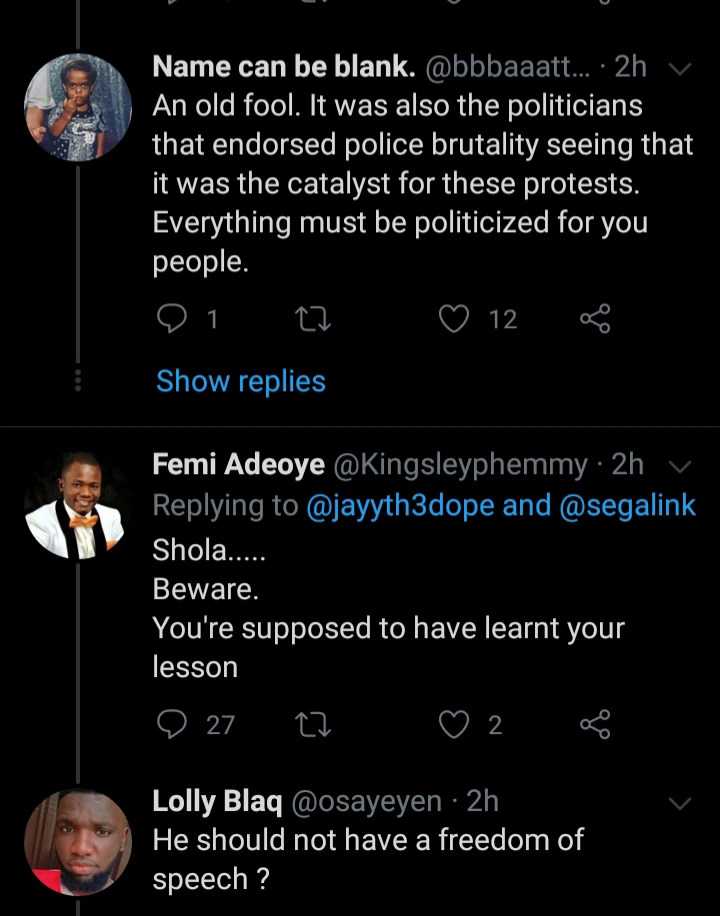Expand thread with Show replies
The image size is (720, 916).
point(241,381)
